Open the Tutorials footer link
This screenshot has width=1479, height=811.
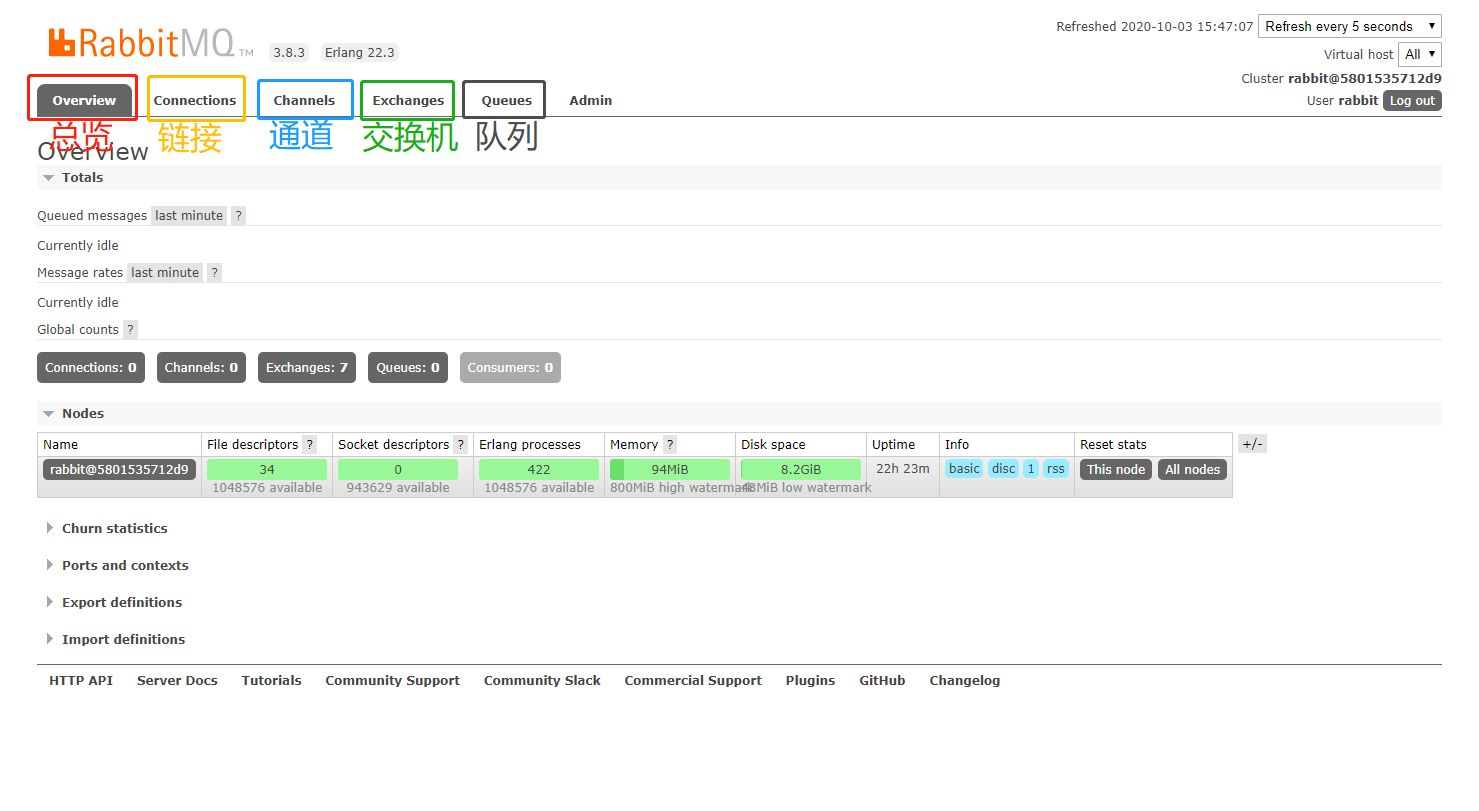[x=271, y=681]
